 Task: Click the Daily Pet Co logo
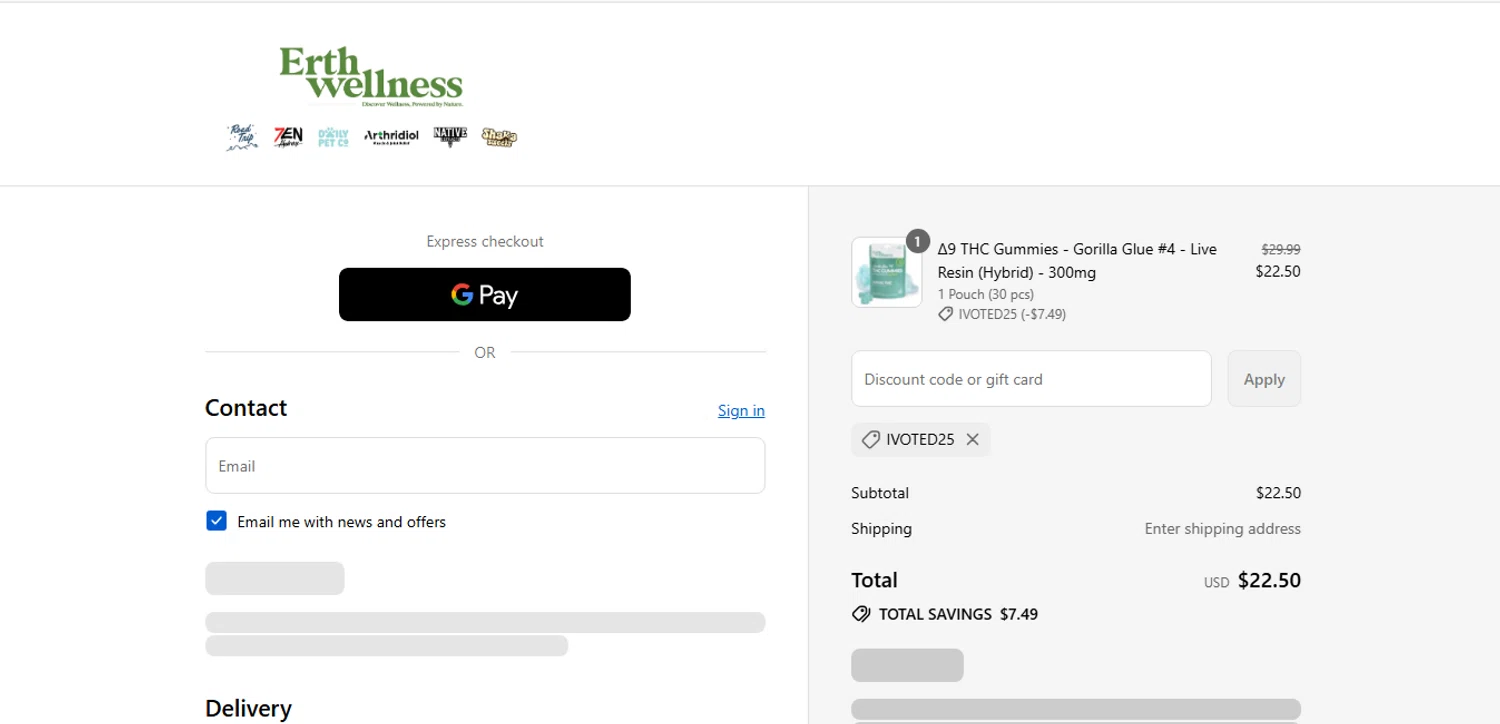coord(333,136)
